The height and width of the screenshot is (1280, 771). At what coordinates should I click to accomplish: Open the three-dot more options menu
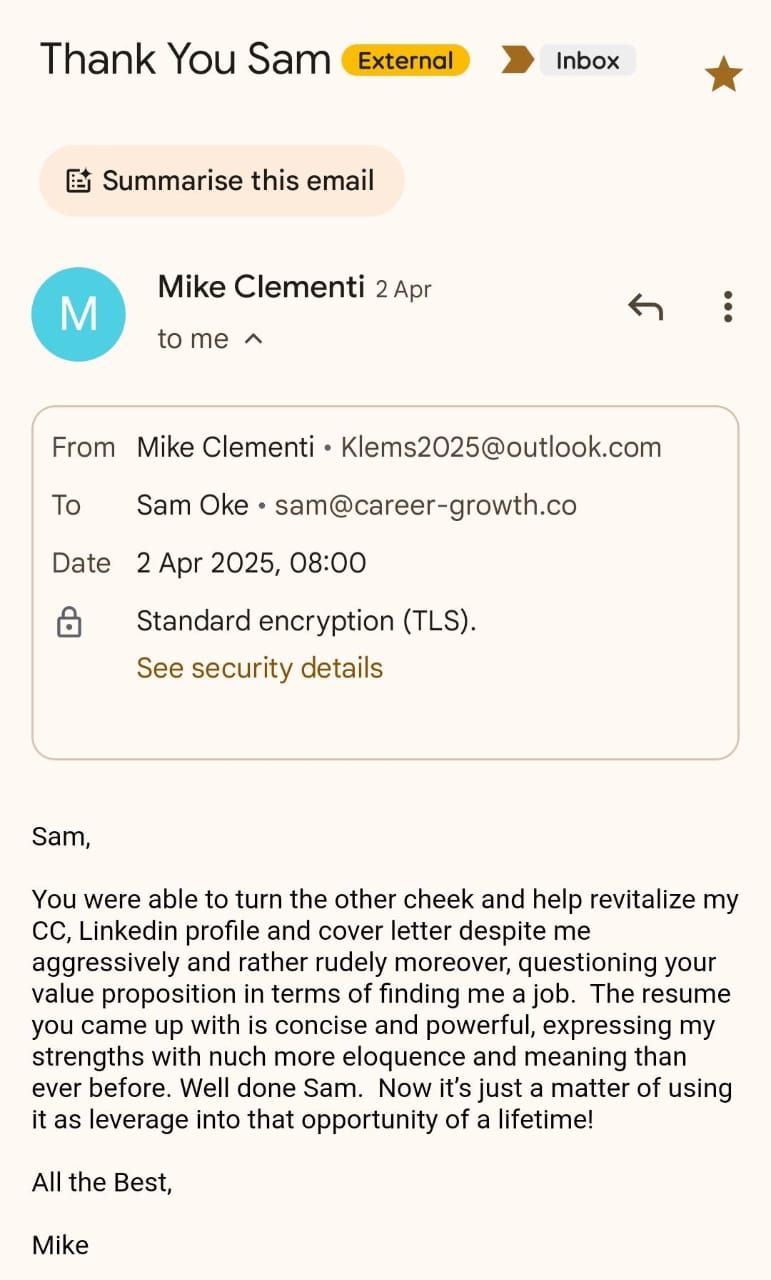coord(728,306)
